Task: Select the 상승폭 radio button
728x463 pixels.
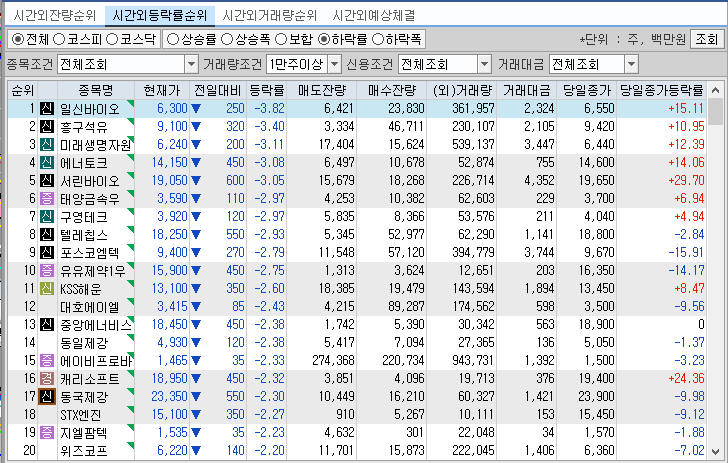Action: point(227,39)
